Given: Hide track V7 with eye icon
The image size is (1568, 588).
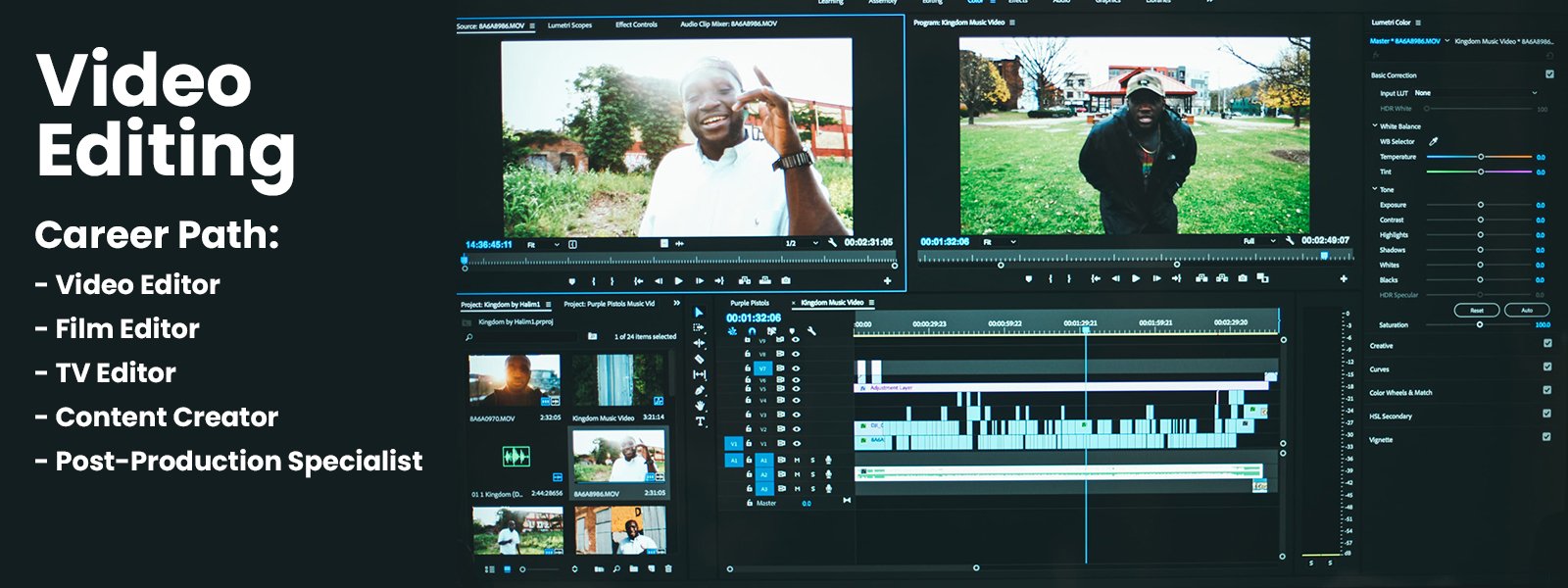Looking at the screenshot, I should tap(795, 368).
